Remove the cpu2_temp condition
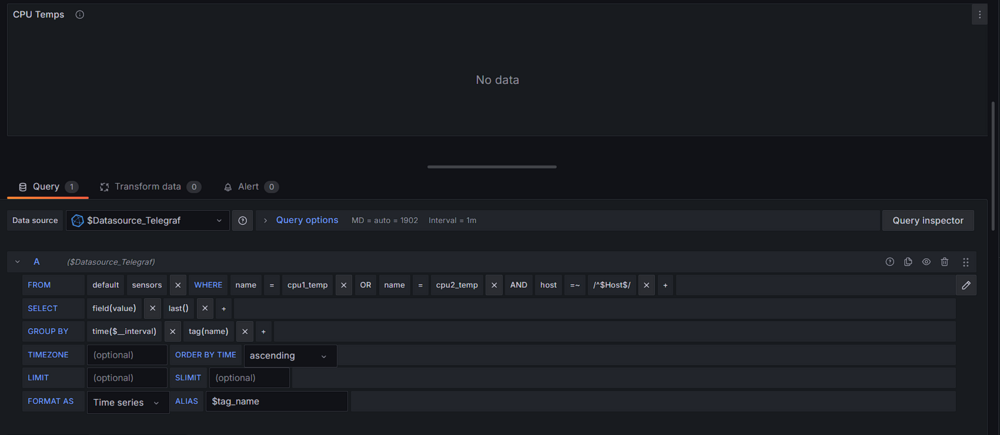1000x435 pixels. tap(494, 285)
